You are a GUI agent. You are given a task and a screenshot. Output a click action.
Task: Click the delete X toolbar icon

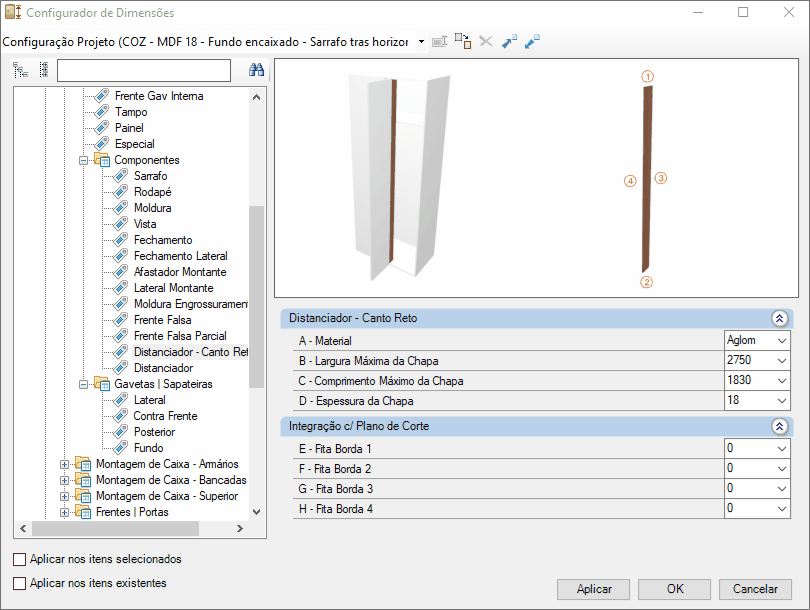[486, 41]
